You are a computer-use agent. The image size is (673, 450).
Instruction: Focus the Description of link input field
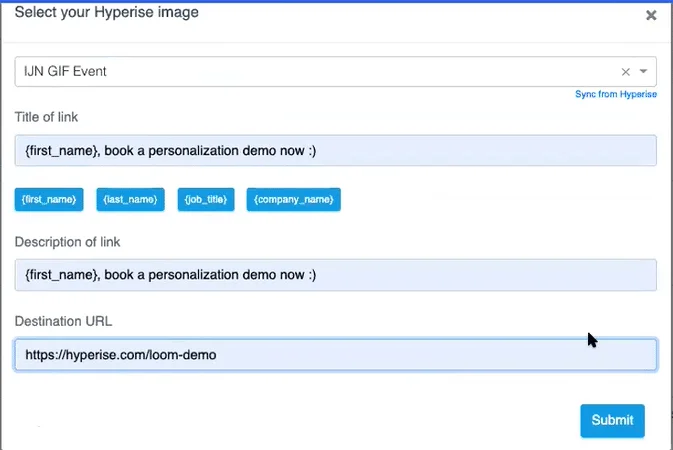point(335,275)
